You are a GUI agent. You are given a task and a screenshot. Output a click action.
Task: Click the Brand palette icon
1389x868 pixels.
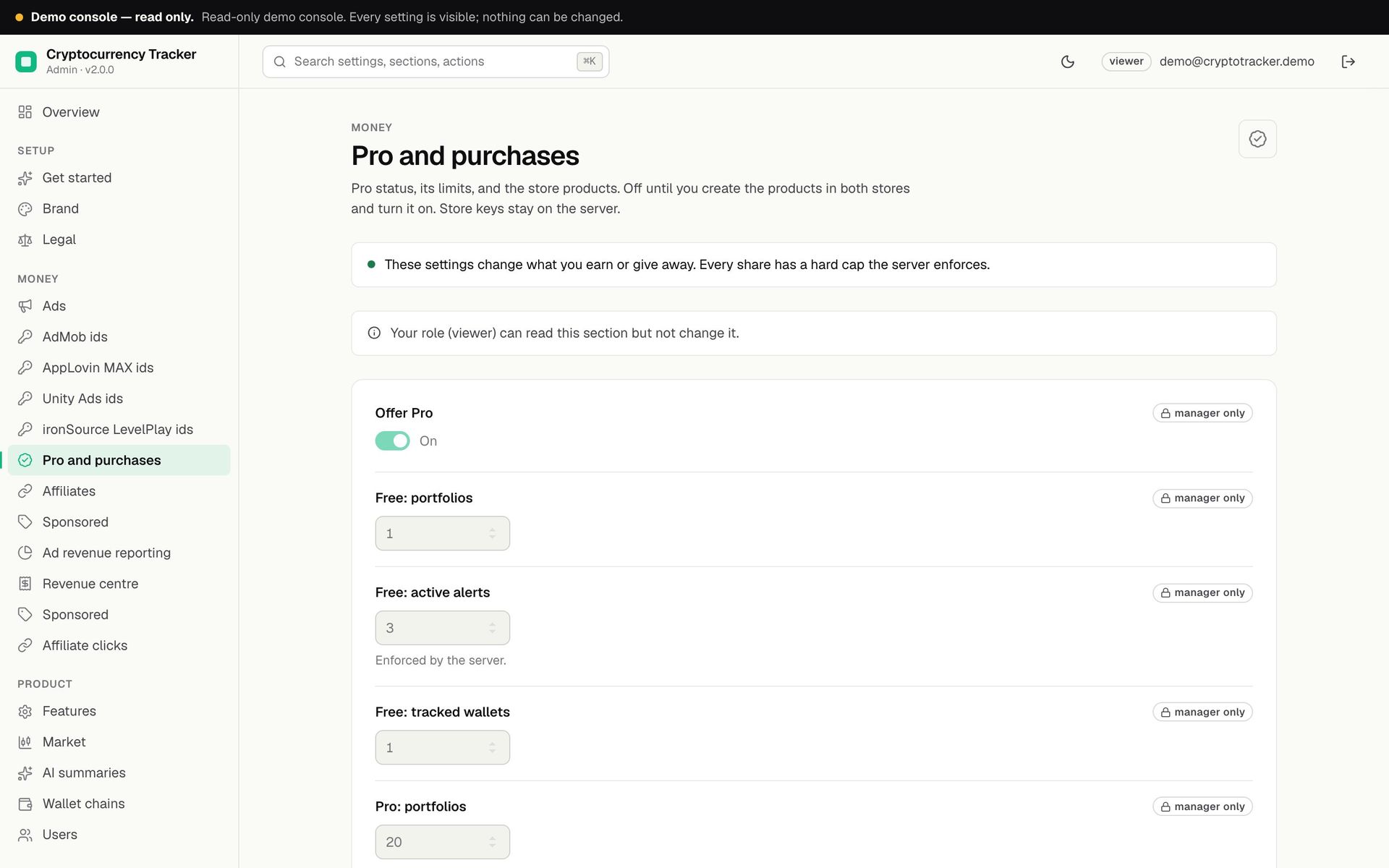pos(25,209)
